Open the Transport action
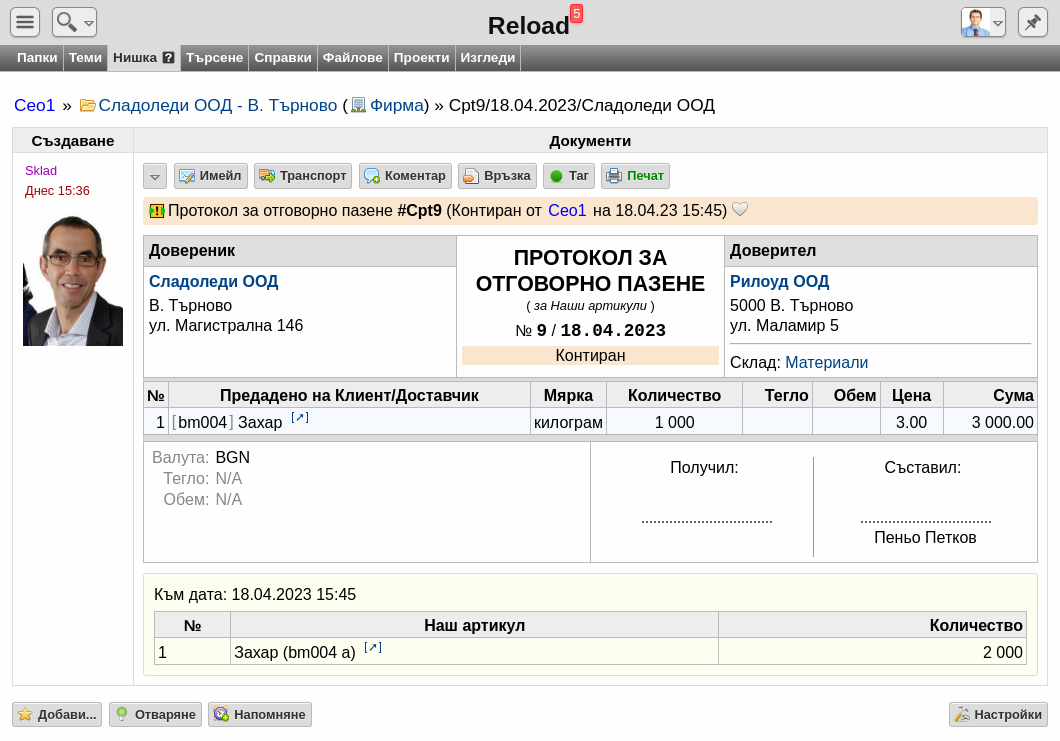The height and width of the screenshot is (741, 1060). point(303,176)
